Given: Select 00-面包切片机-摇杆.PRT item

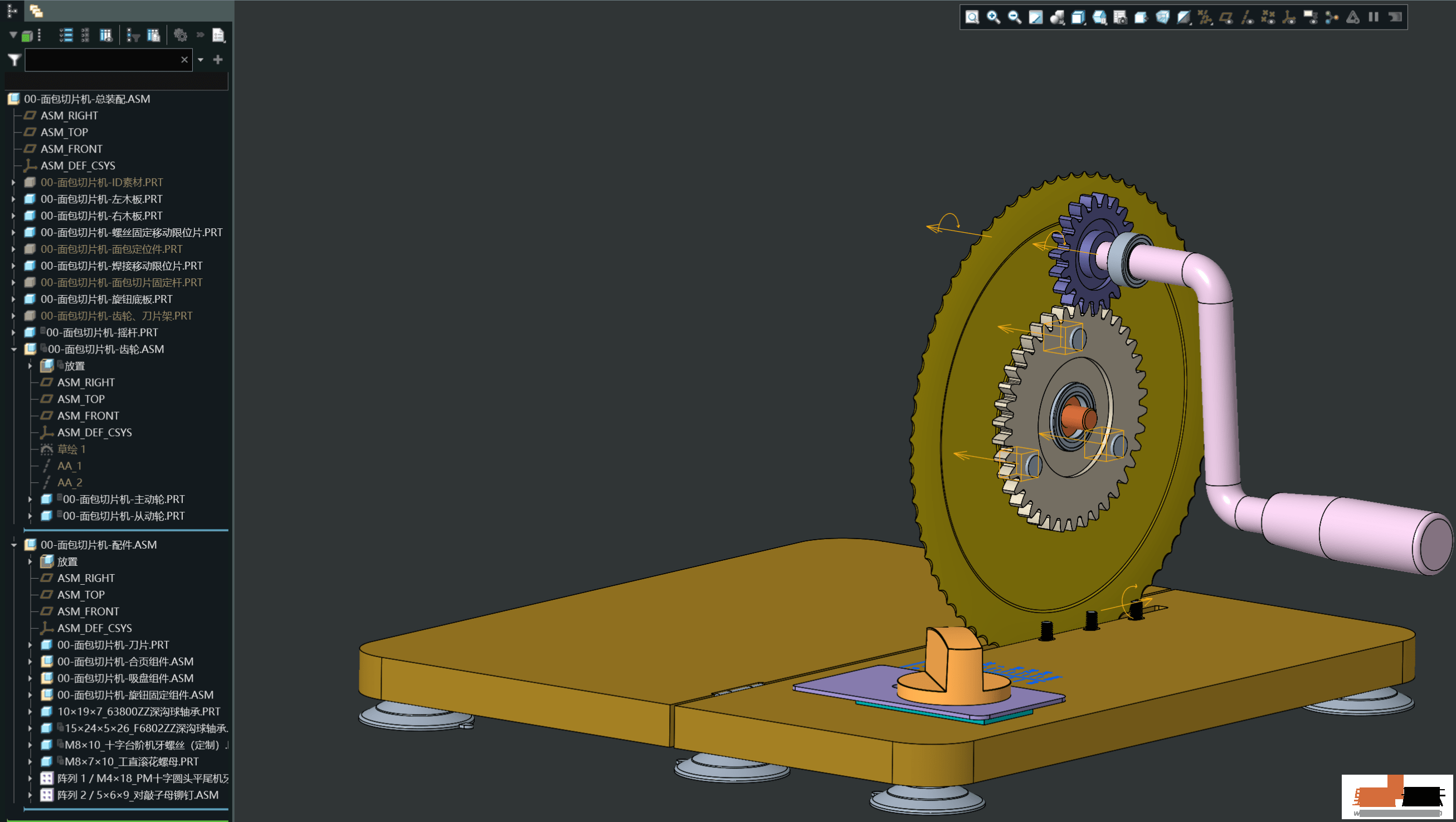Looking at the screenshot, I should [x=102, y=333].
